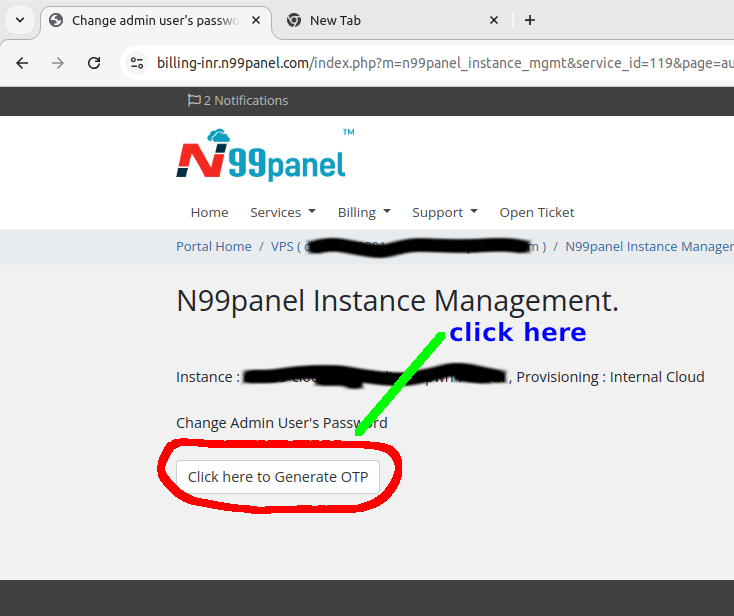734x616 pixels.
Task: Open the VPS breadcrumb link
Action: pos(284,246)
